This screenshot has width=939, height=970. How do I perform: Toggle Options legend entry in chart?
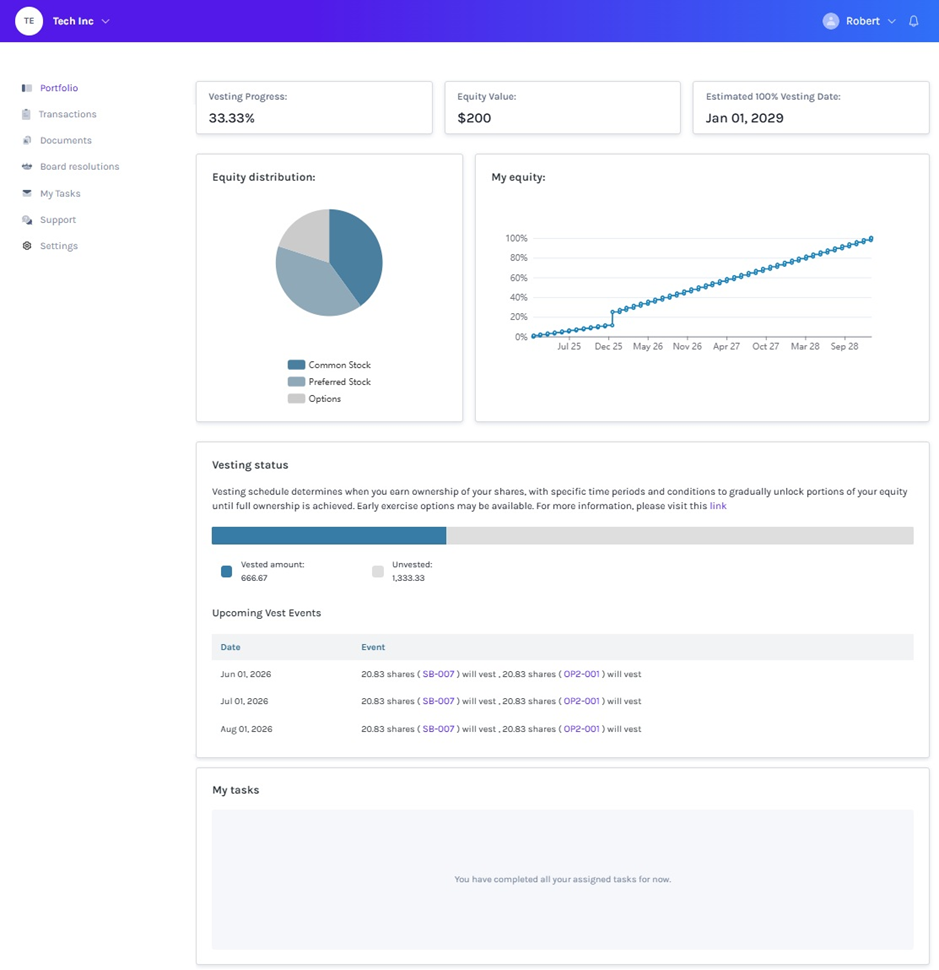tap(314, 398)
